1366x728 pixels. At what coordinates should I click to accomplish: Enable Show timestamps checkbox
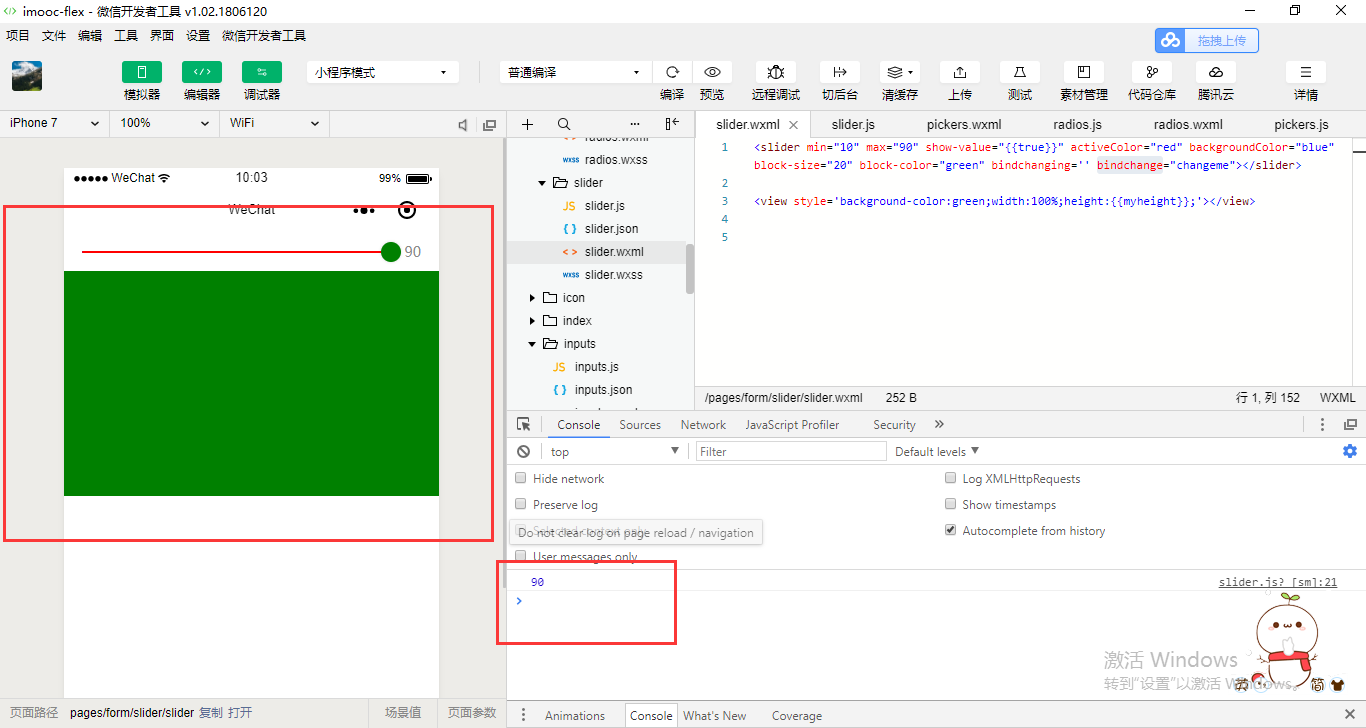[x=951, y=504]
